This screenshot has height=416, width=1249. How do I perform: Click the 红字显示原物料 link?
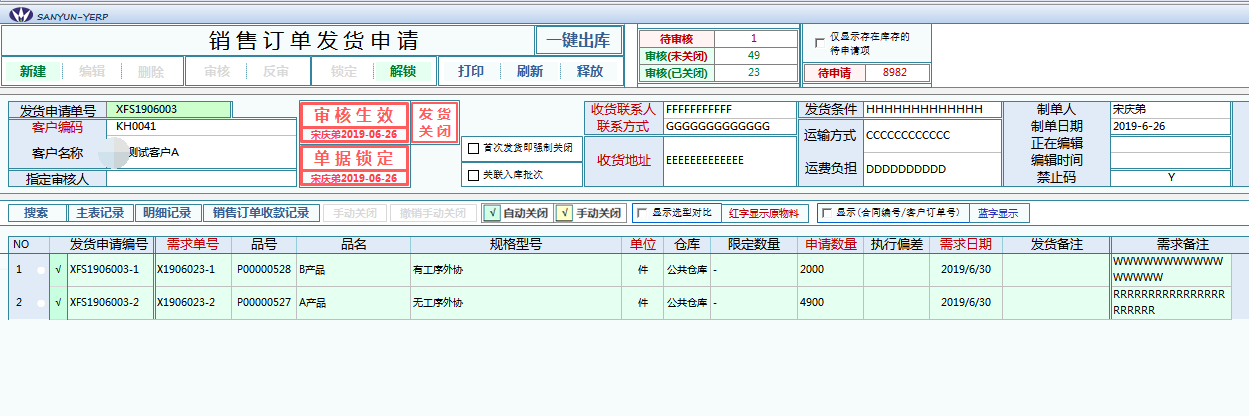[764, 213]
